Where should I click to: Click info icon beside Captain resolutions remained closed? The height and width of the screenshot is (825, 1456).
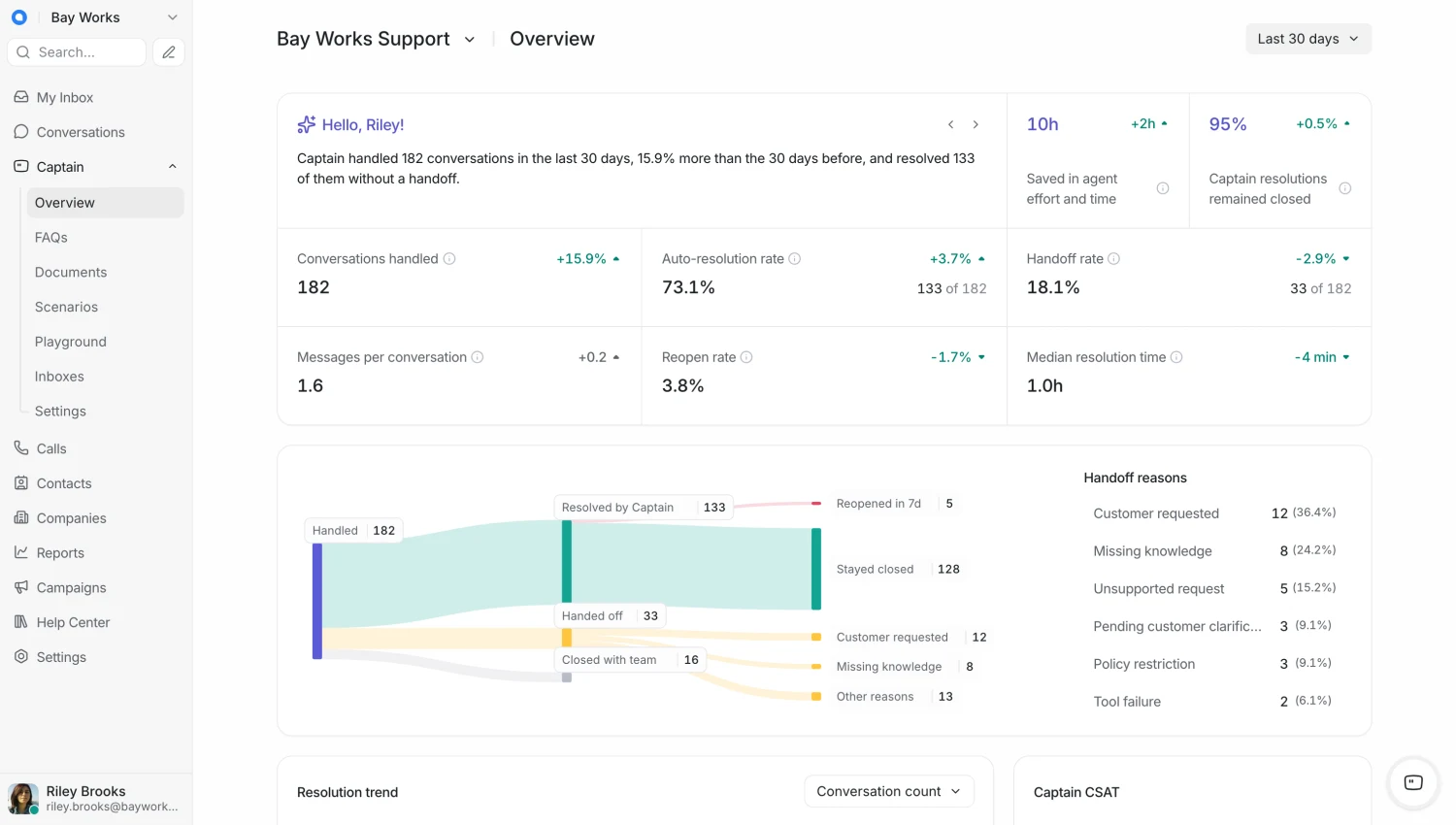(1345, 188)
